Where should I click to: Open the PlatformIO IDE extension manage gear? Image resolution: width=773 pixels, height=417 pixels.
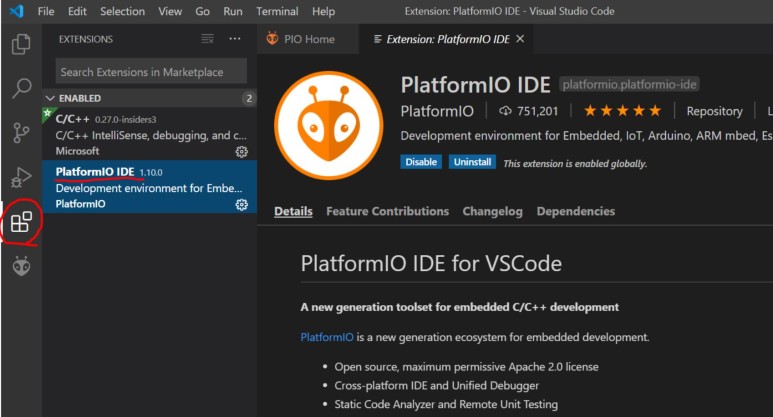[x=242, y=205]
